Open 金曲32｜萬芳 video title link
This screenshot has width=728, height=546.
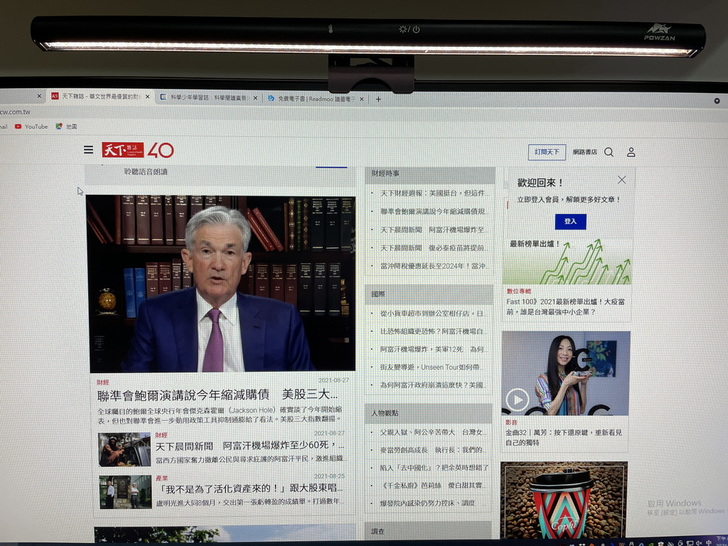click(x=563, y=437)
